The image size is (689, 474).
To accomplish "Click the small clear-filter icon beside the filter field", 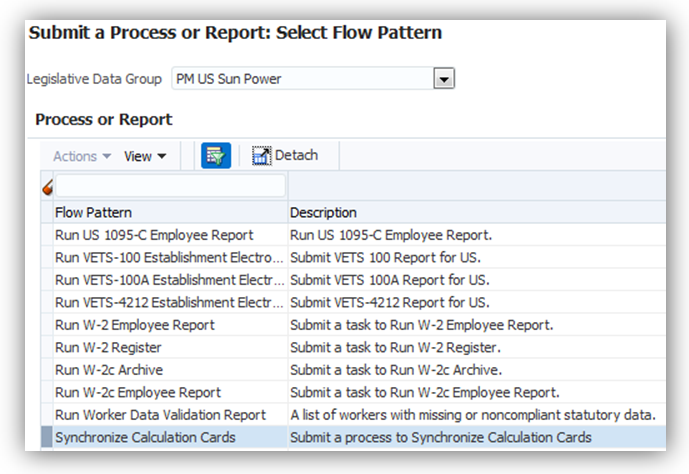I will (x=47, y=186).
